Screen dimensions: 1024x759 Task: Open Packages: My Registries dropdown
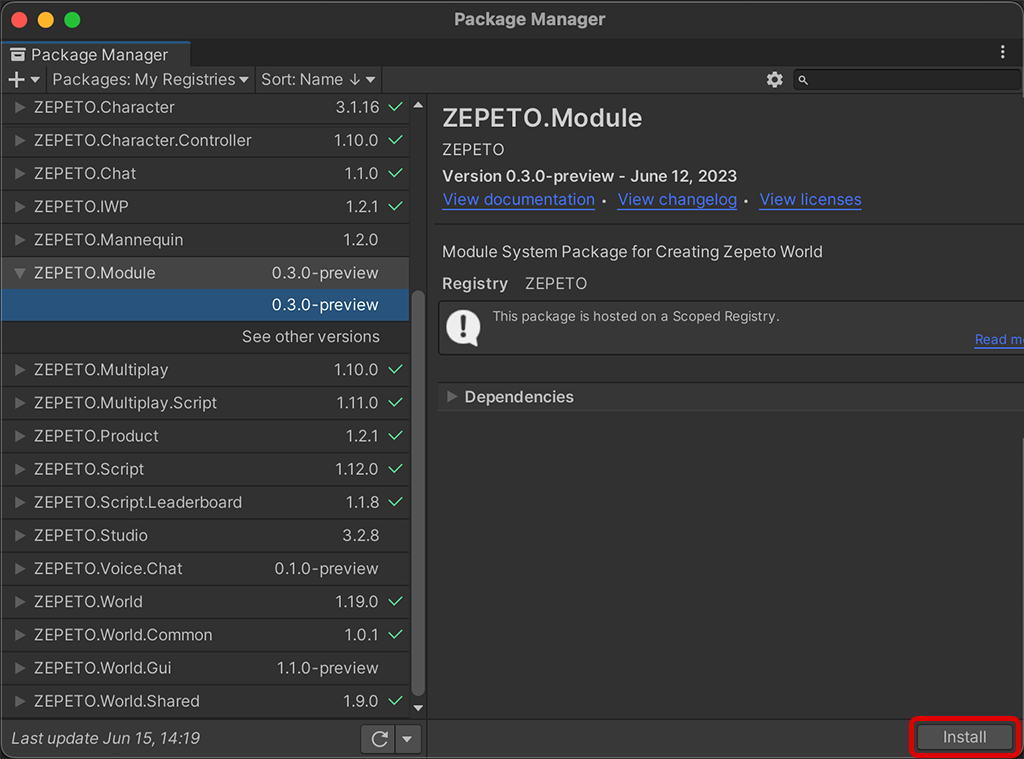[x=150, y=80]
